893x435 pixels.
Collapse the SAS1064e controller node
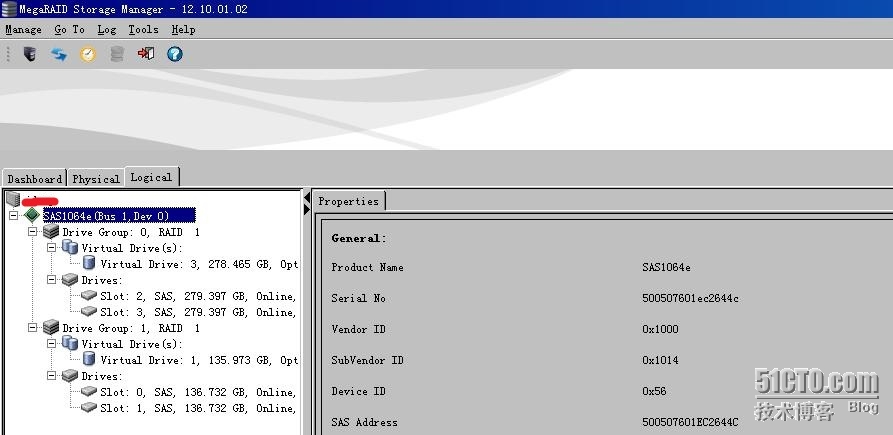point(14,216)
